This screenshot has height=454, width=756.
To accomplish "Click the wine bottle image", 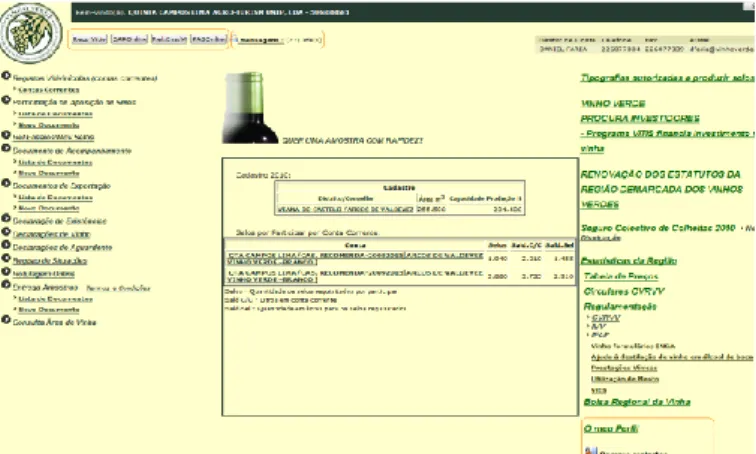I will pyautogui.click(x=250, y=108).
